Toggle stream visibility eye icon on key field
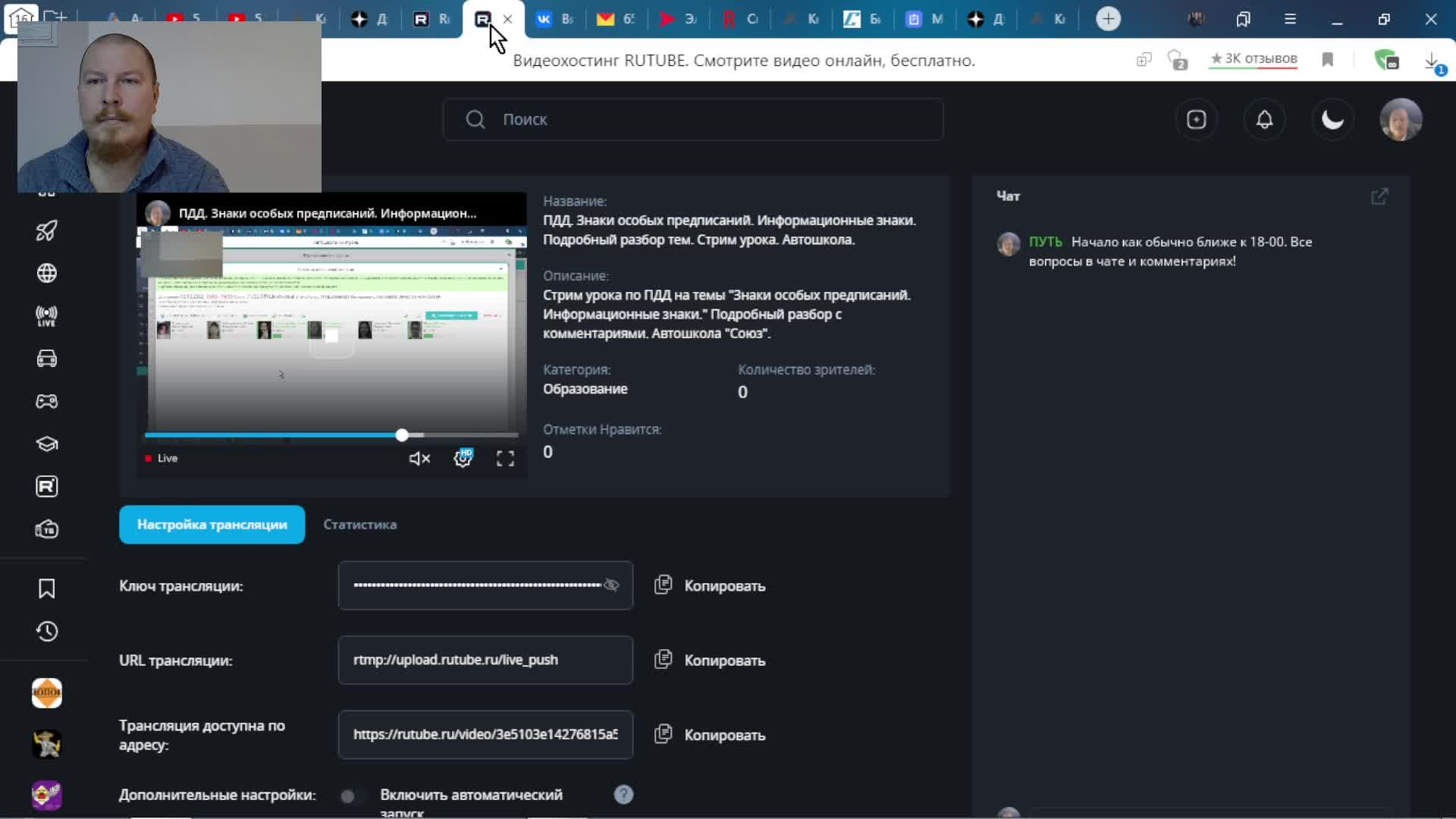 click(x=613, y=585)
